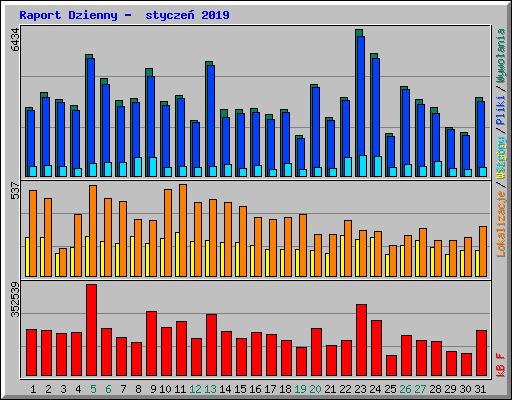This screenshot has width=512, height=400.
Task: Click the Pliki legend label
Action: [x=501, y=110]
